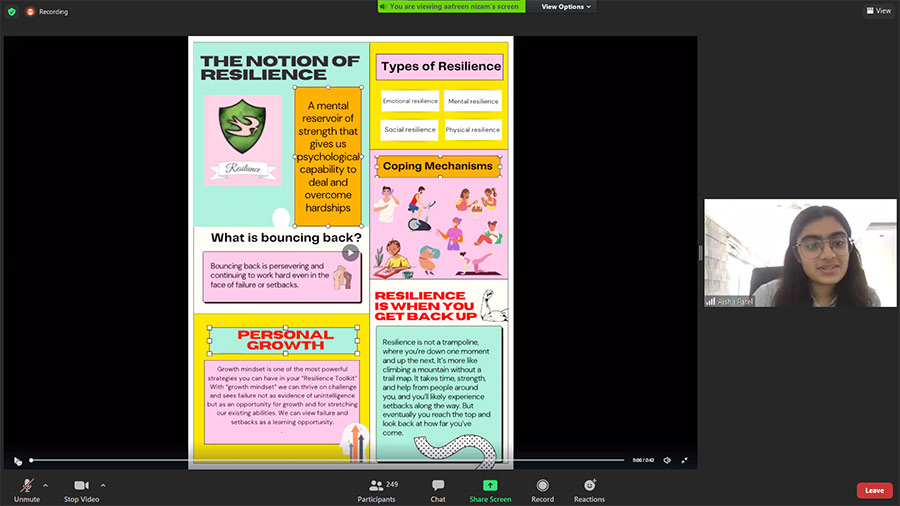Image resolution: width=900 pixels, height=506 pixels.
Task: Click the orange mental reservoir definition box
Action: [328, 157]
